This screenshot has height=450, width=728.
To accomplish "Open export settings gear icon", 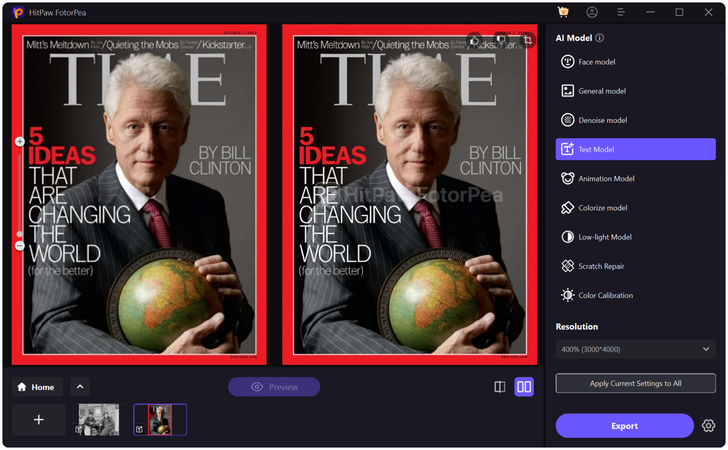I will (x=708, y=426).
